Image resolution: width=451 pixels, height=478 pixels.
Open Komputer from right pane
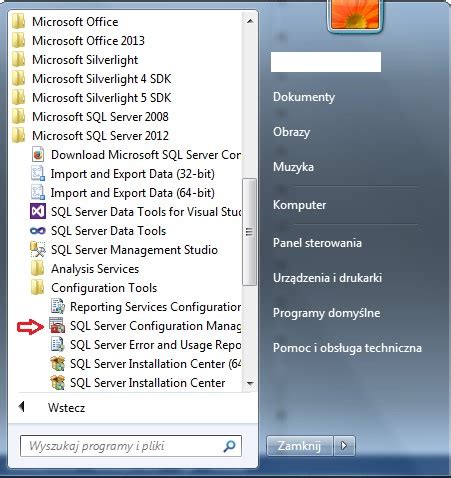pyautogui.click(x=299, y=205)
